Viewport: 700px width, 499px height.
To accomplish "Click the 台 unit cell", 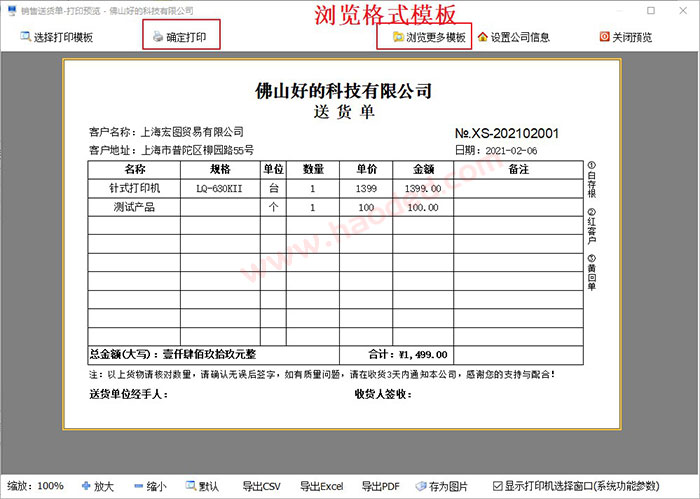I will [273, 188].
